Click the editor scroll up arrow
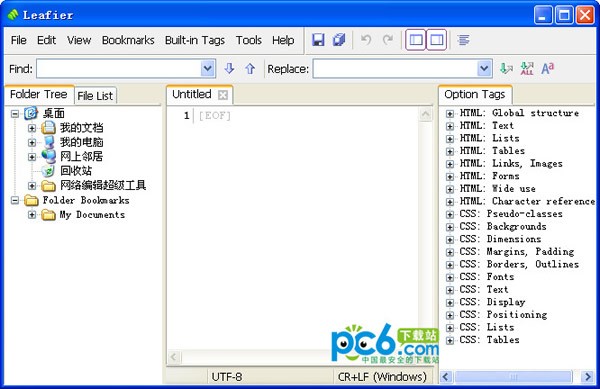600x389 pixels. coord(426,114)
